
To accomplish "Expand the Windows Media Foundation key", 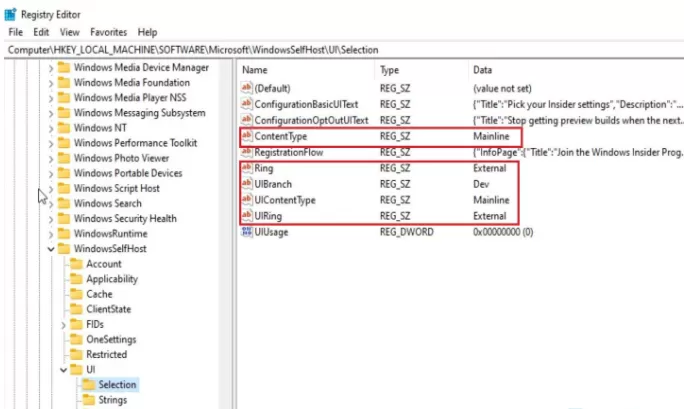I will pyautogui.click(x=51, y=83).
